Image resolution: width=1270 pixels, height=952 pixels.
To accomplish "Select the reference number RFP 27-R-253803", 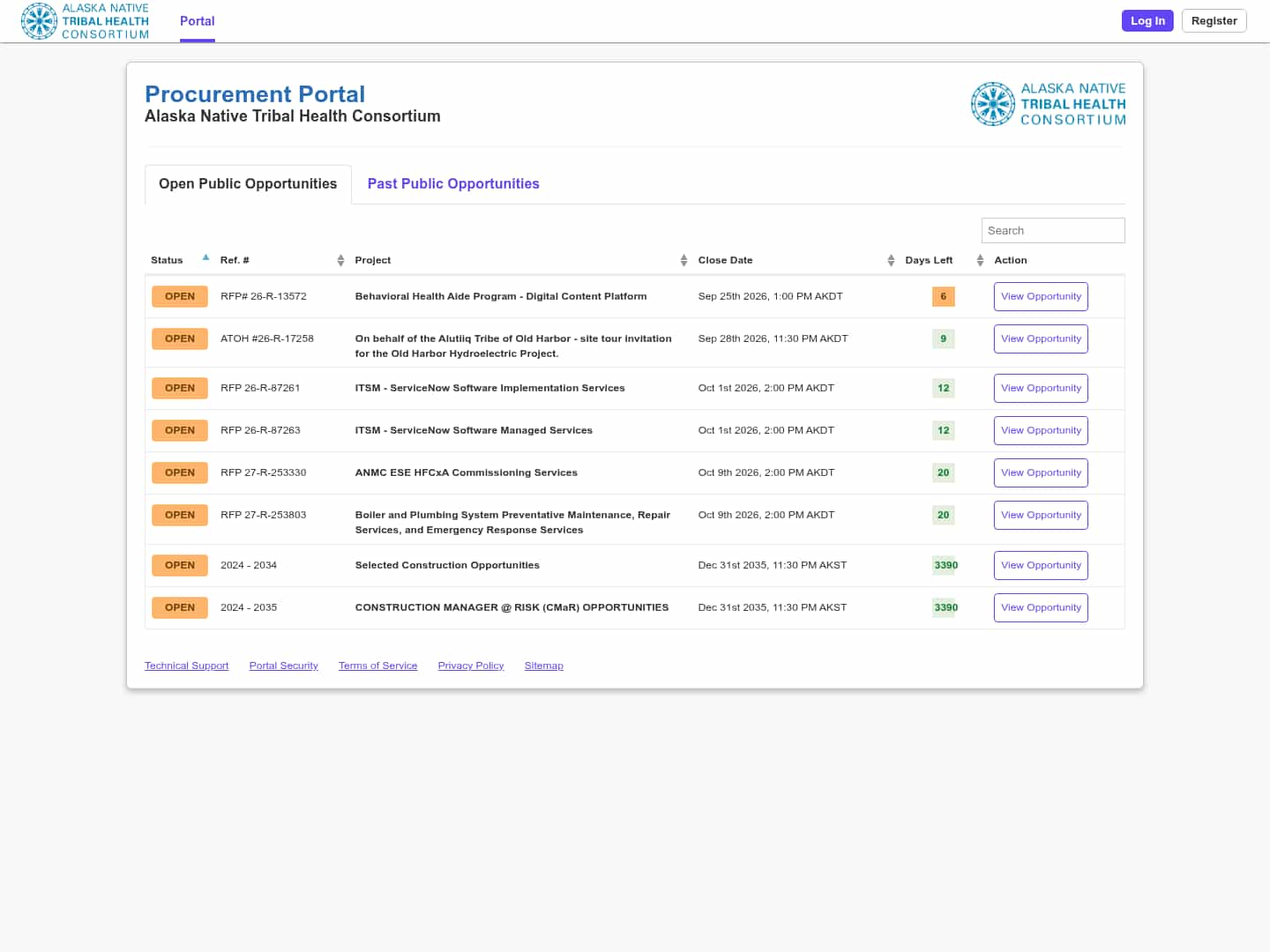I will [x=264, y=515].
